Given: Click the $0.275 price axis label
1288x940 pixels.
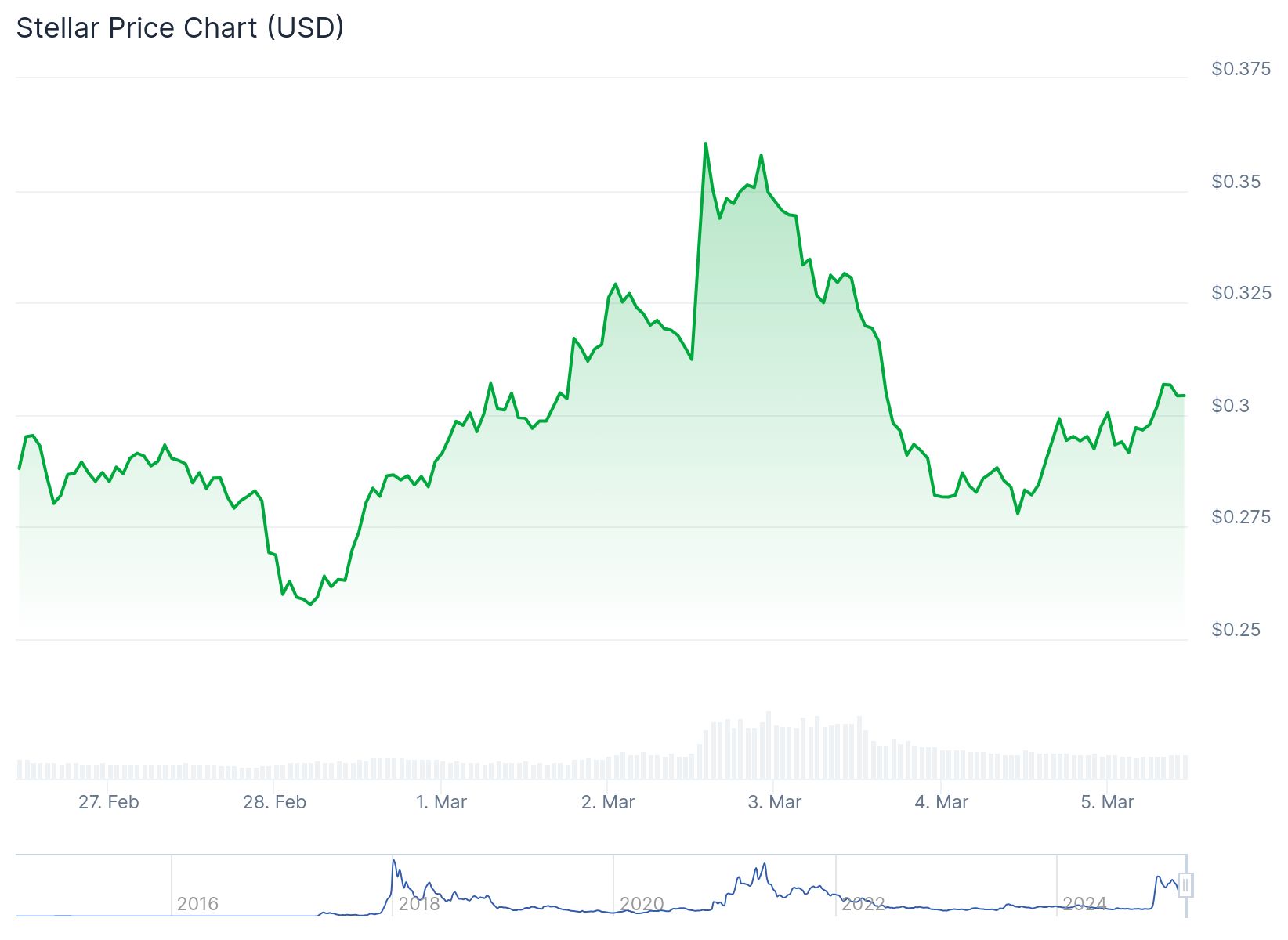Looking at the screenshot, I should 1241,517.
